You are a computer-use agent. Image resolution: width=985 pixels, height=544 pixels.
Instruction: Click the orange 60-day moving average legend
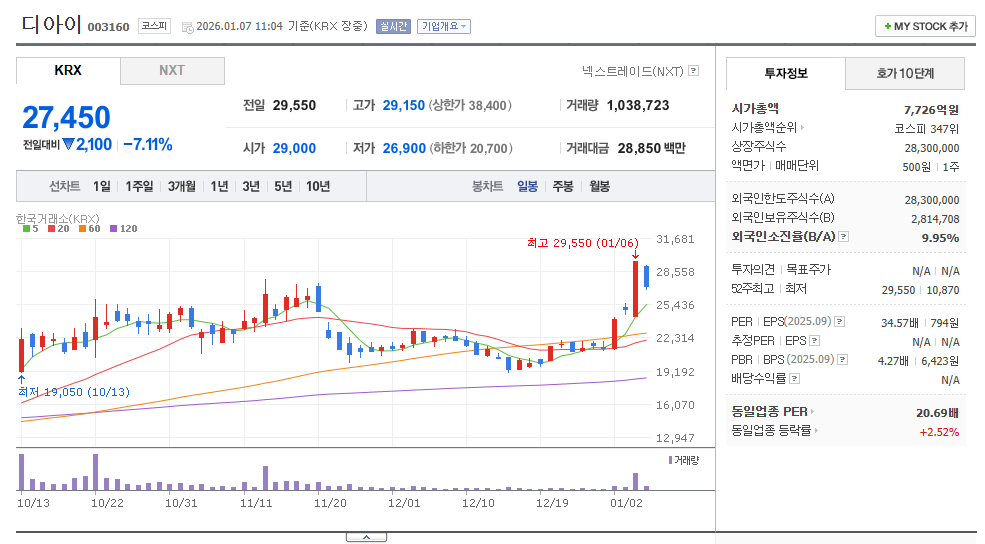pyautogui.click(x=89, y=229)
